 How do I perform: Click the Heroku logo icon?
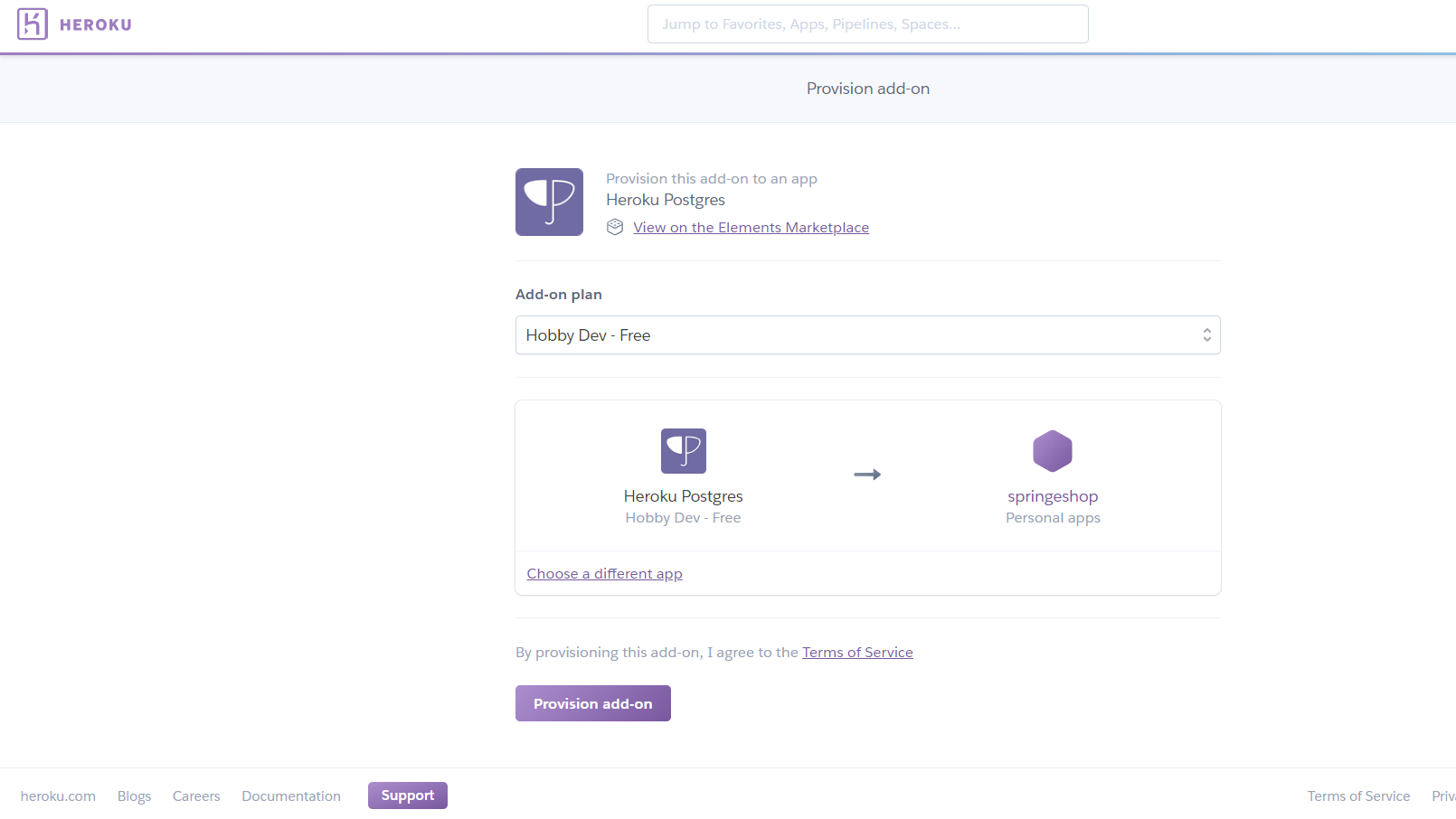point(33,24)
